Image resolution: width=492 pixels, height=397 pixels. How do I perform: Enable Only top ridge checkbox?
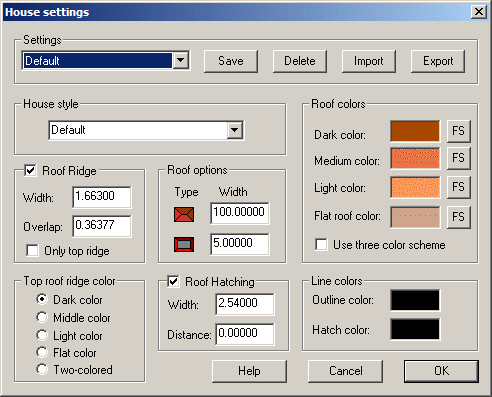click(x=32, y=250)
